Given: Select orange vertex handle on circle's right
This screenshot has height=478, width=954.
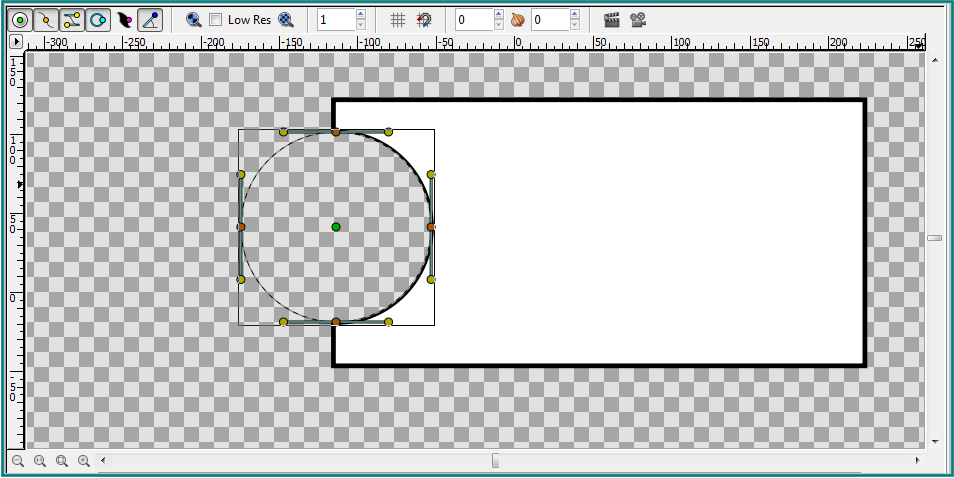Looking at the screenshot, I should coord(431,227).
